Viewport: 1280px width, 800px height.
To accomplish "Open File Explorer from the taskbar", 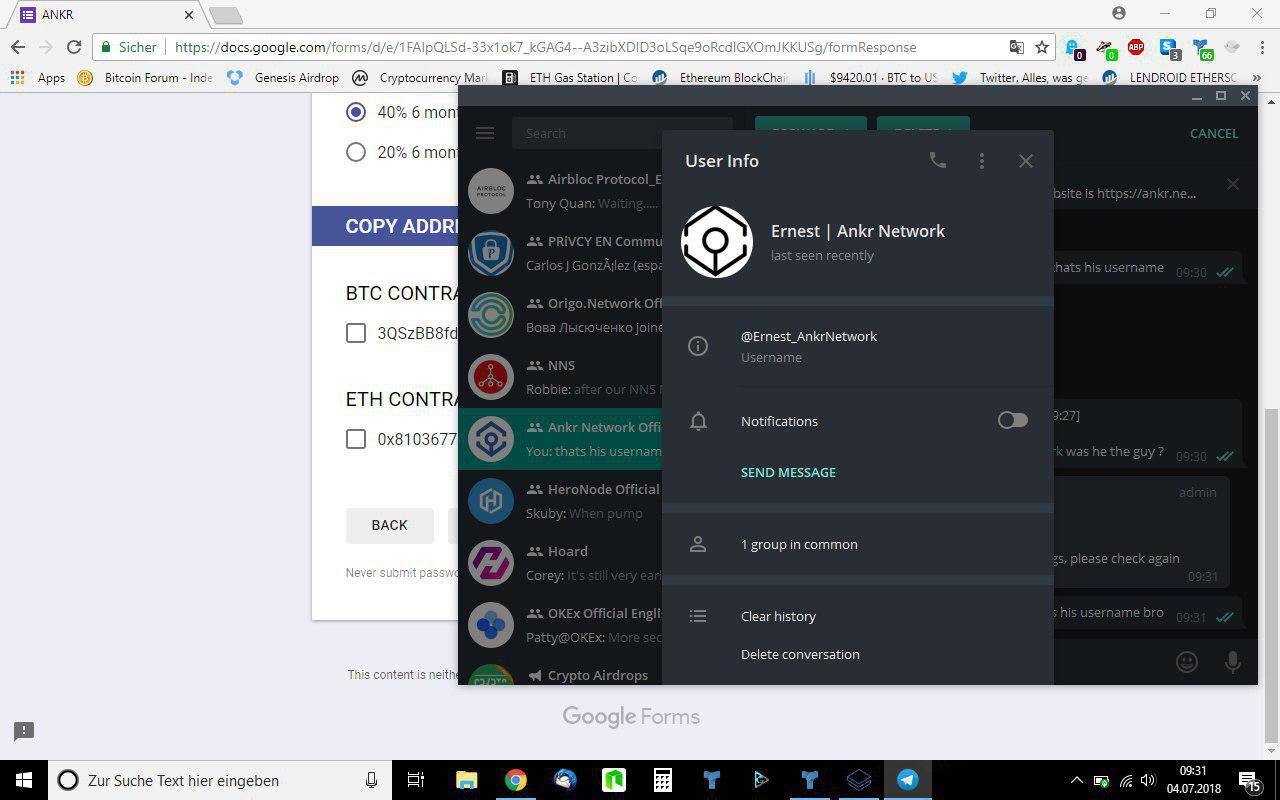I will click(x=466, y=780).
